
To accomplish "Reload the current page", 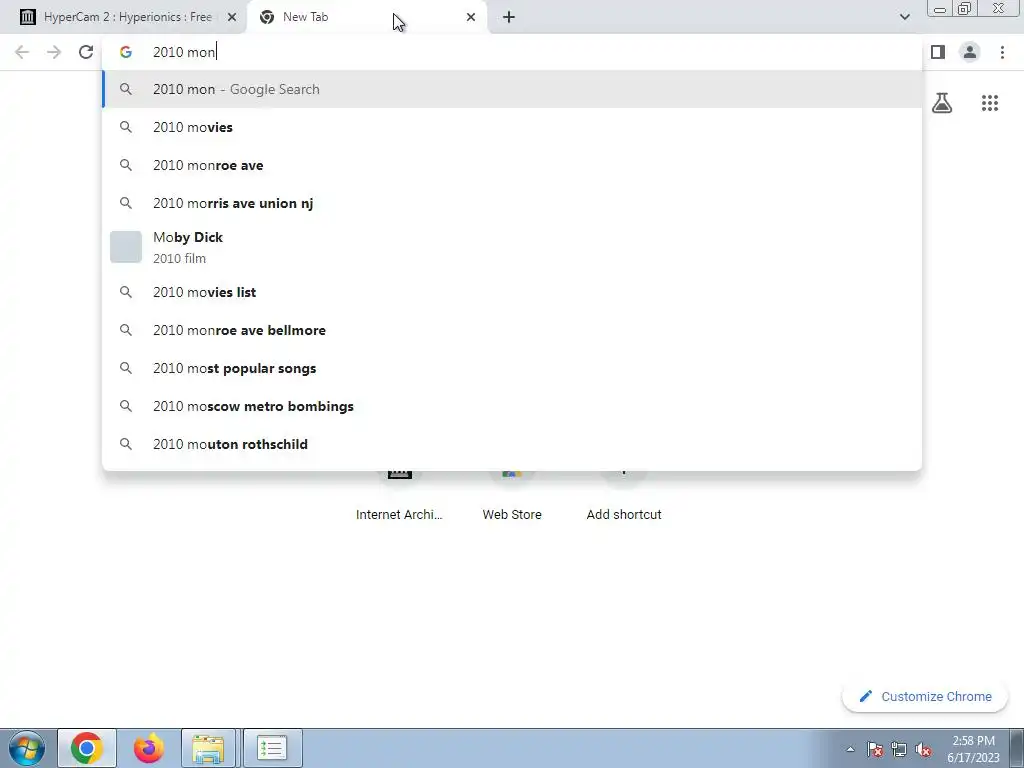I will (86, 52).
